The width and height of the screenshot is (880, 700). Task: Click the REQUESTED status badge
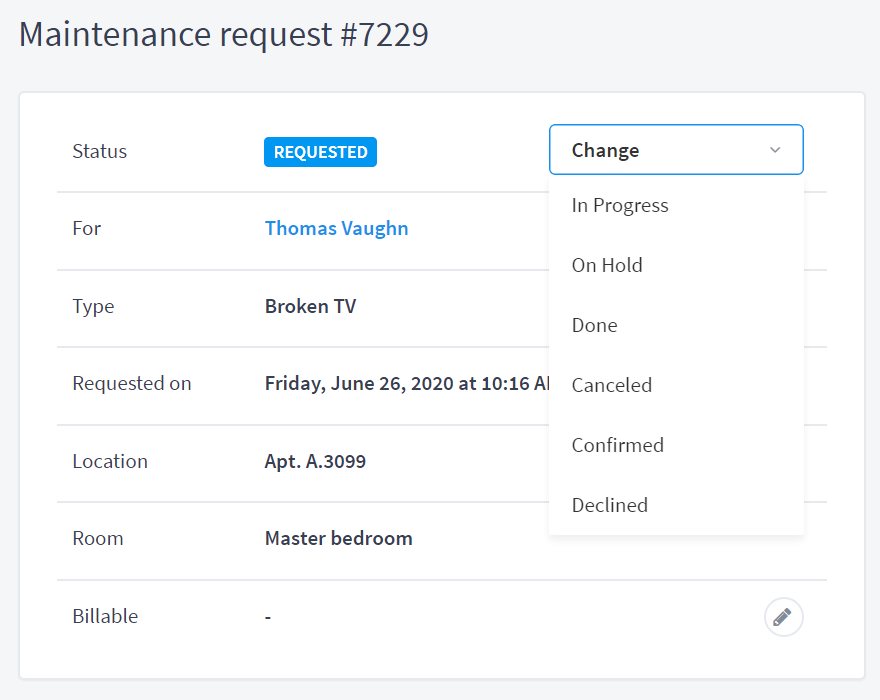tap(320, 152)
